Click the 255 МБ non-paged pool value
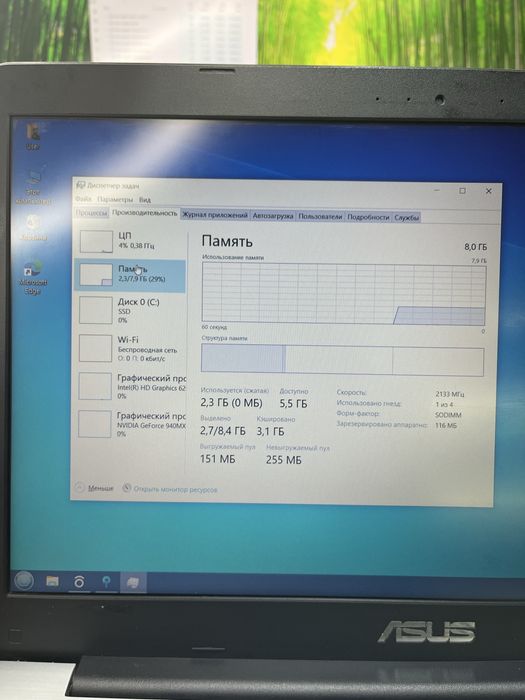The width and height of the screenshot is (525, 700). click(x=283, y=460)
